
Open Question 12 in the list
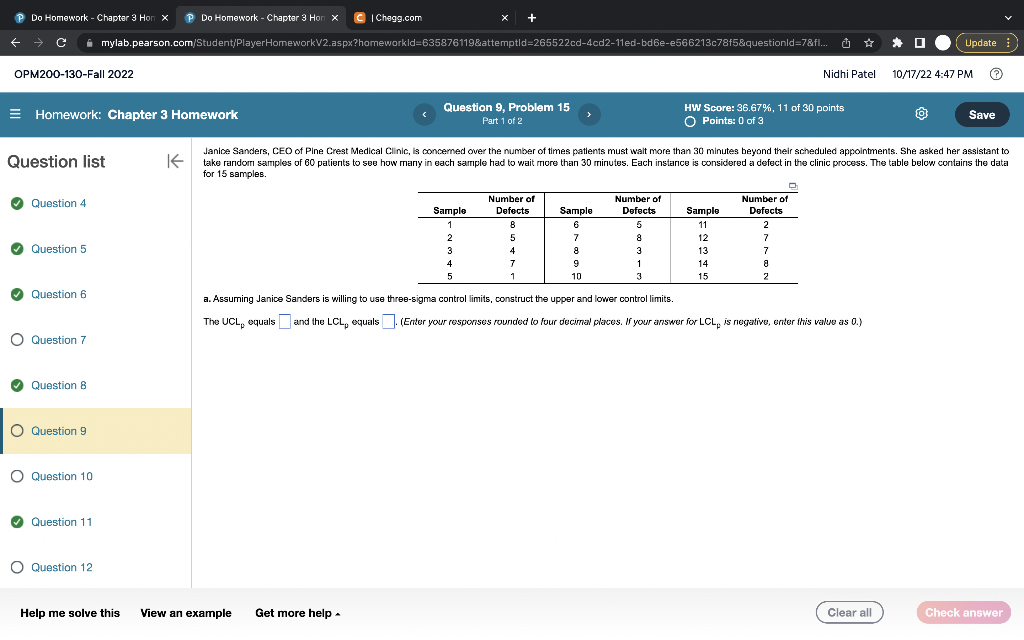[61, 567]
